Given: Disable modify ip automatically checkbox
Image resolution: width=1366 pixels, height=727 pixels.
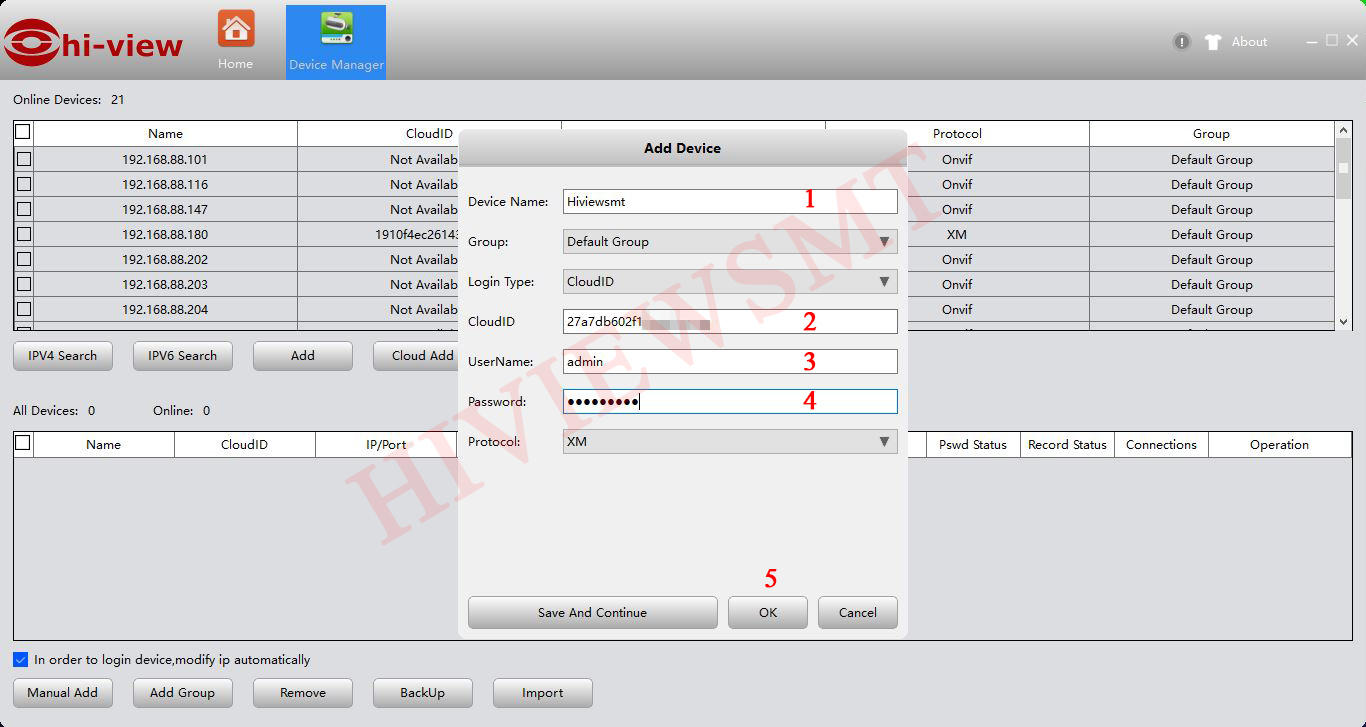Looking at the screenshot, I should [21, 660].
